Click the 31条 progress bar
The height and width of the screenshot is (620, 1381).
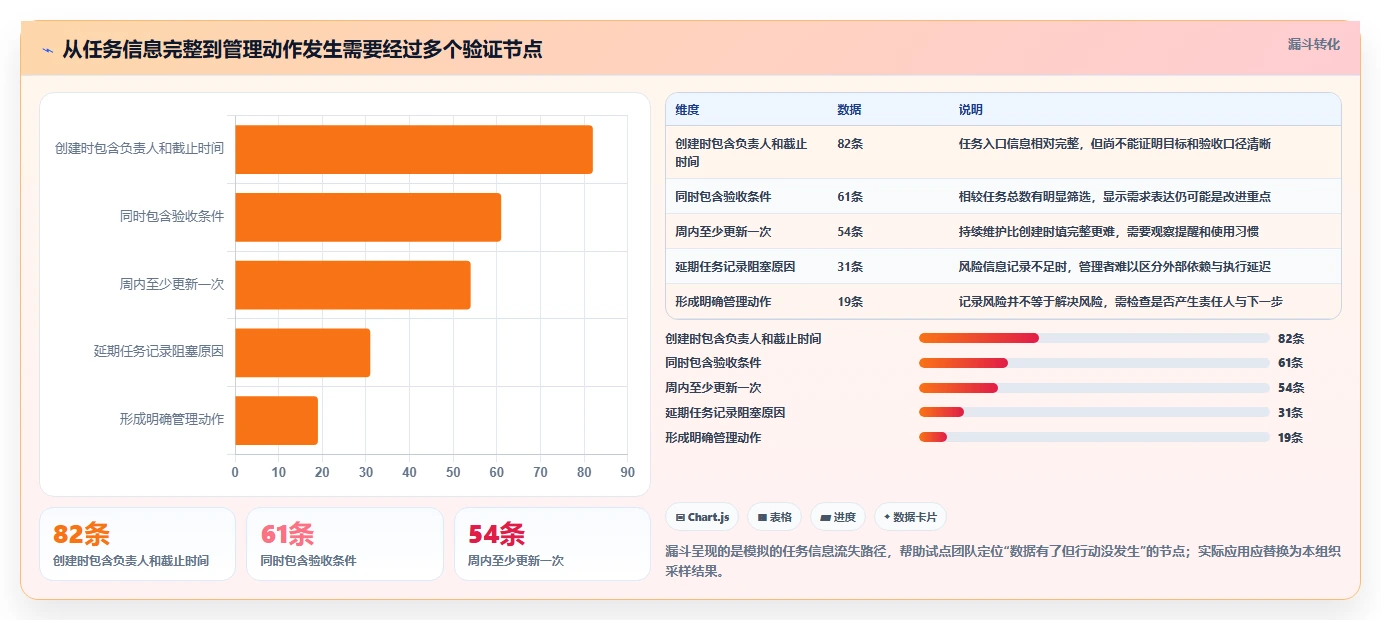point(1094,412)
